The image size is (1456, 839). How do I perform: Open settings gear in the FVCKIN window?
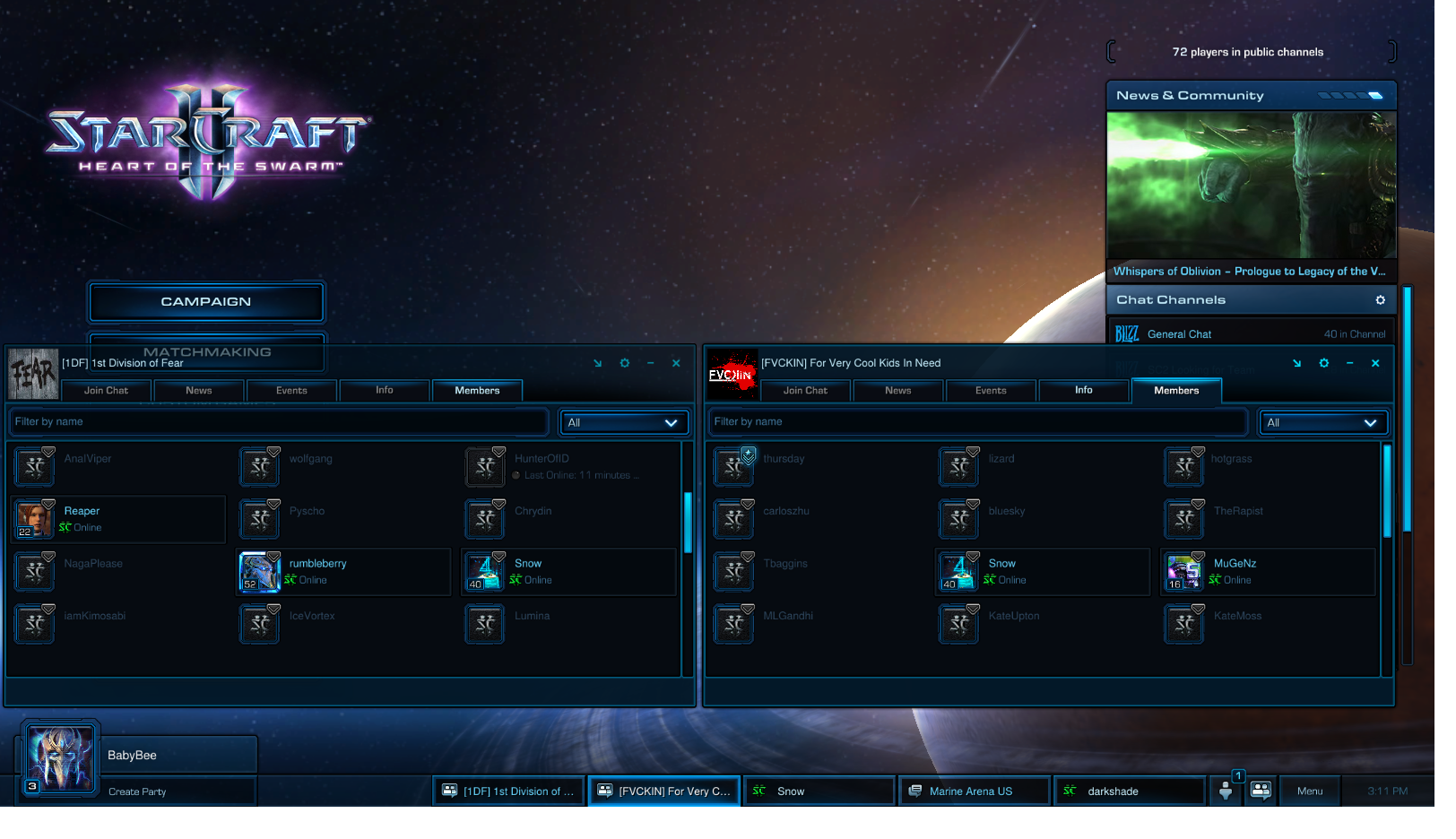coord(1324,363)
